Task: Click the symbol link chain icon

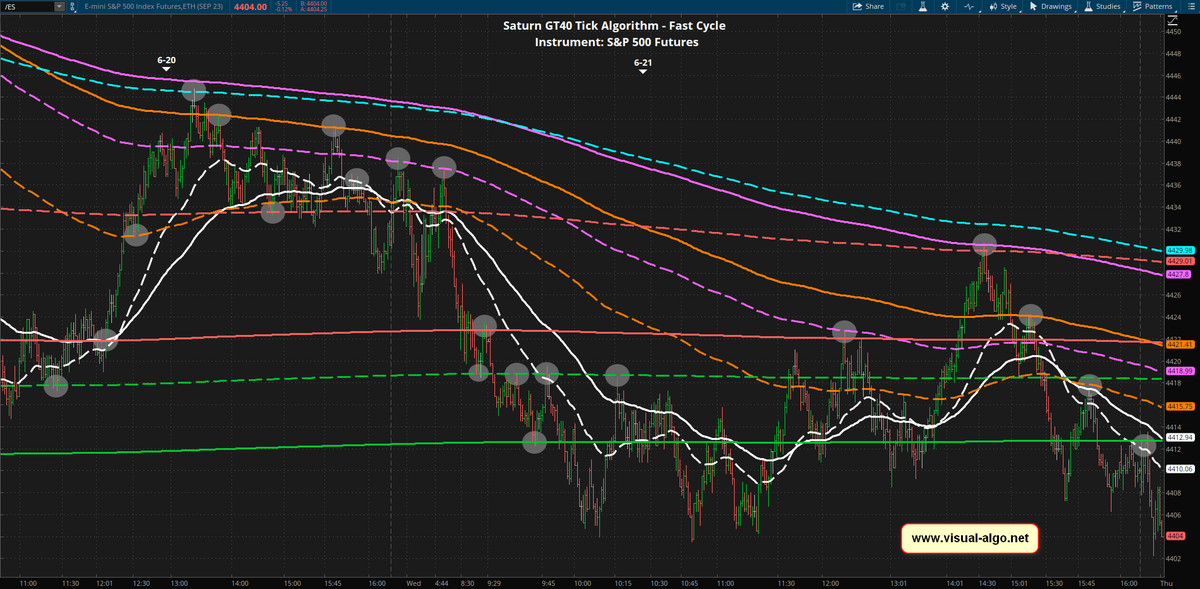Action: tap(72, 7)
